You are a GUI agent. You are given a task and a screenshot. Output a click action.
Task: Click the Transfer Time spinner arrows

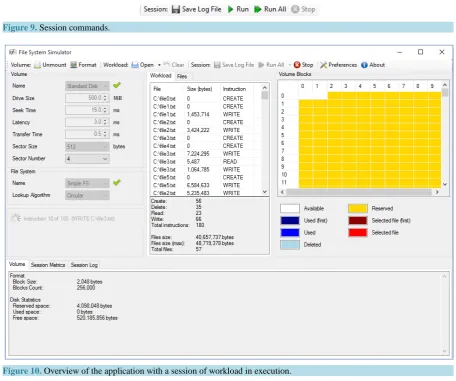point(105,134)
